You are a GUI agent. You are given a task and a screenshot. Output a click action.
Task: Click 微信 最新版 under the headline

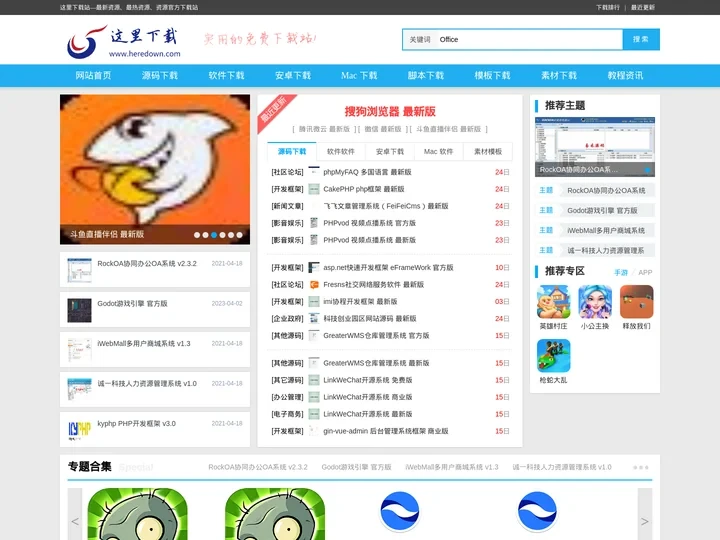pos(383,129)
